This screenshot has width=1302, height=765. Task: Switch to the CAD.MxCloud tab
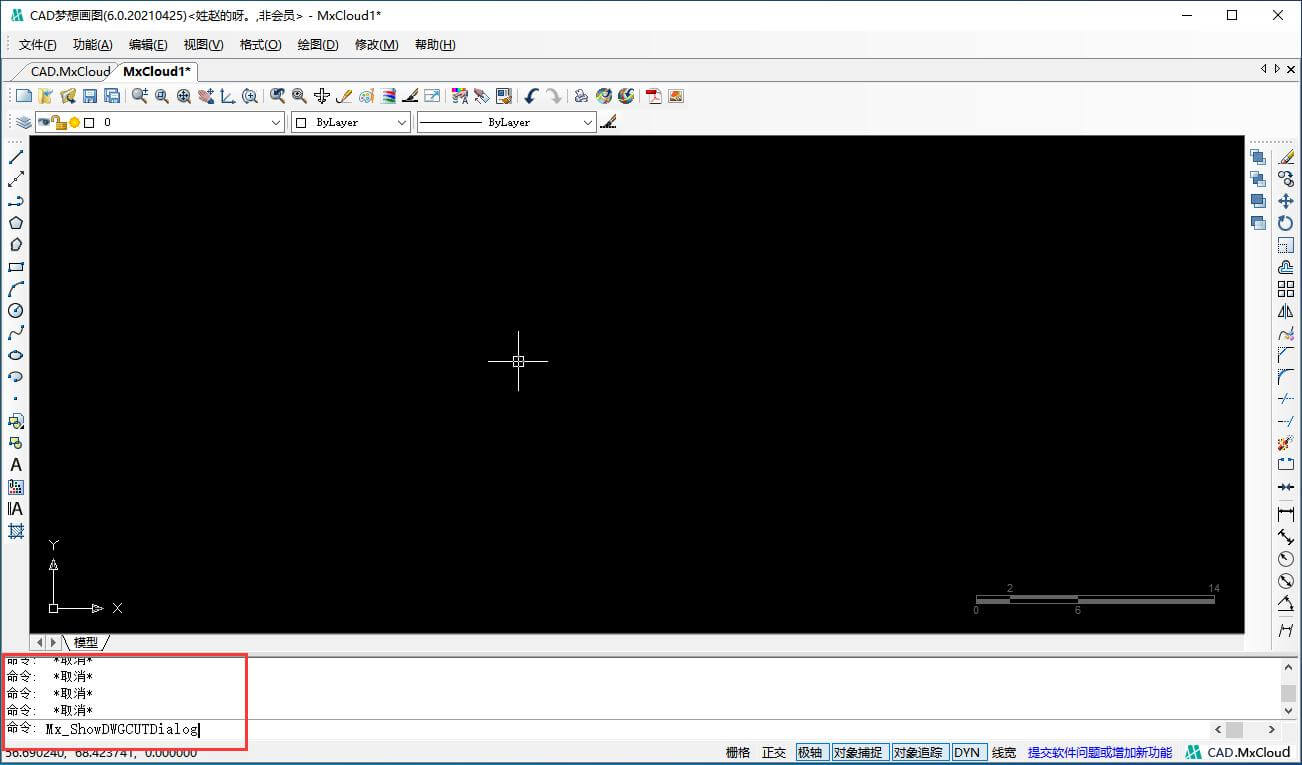[69, 71]
